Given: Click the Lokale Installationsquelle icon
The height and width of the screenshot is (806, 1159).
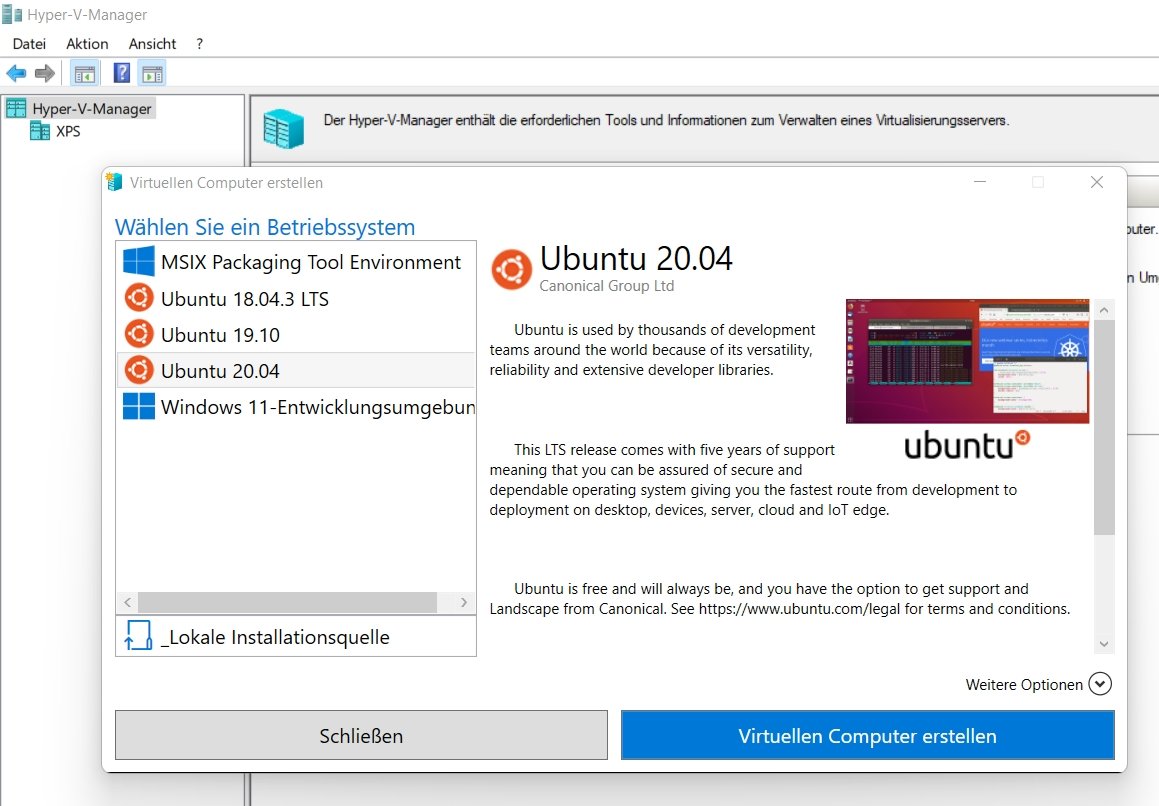Looking at the screenshot, I should point(138,635).
